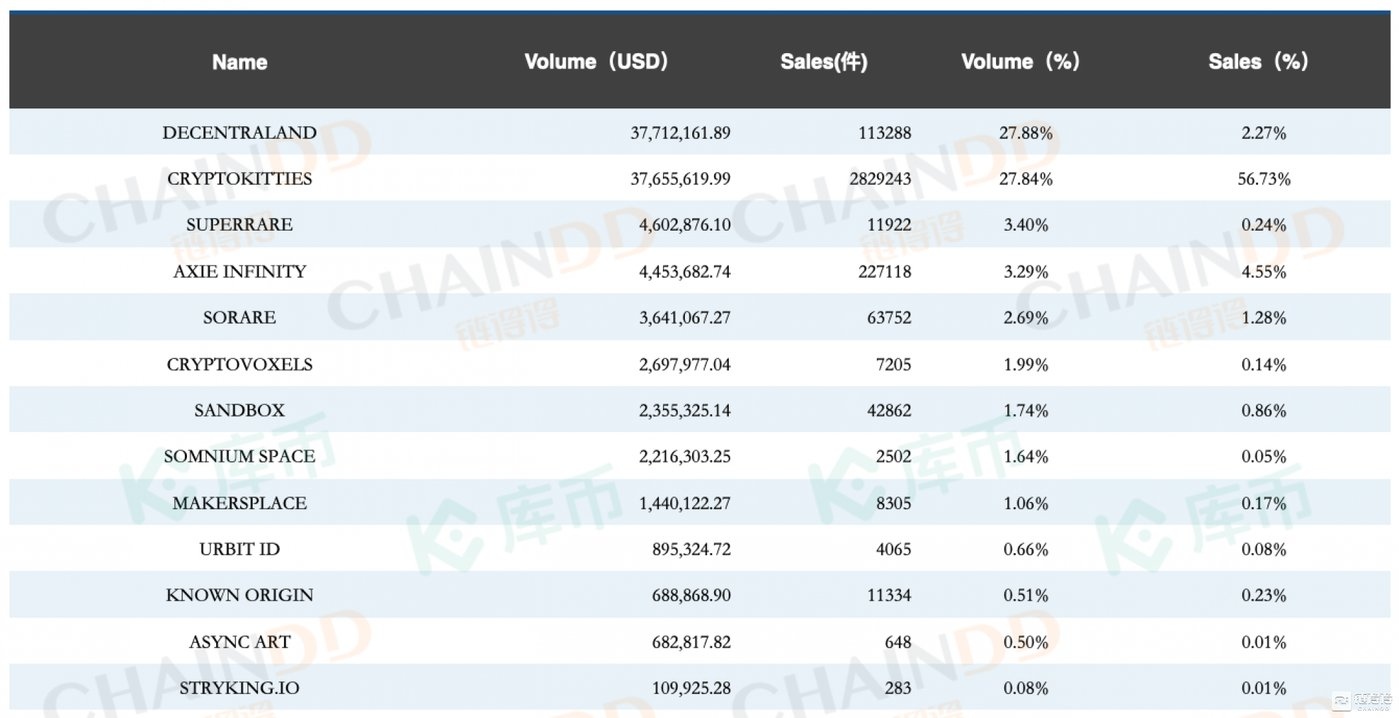The width and height of the screenshot is (1399, 718).
Task: Select the SUPERRARE name cell
Action: click(240, 225)
